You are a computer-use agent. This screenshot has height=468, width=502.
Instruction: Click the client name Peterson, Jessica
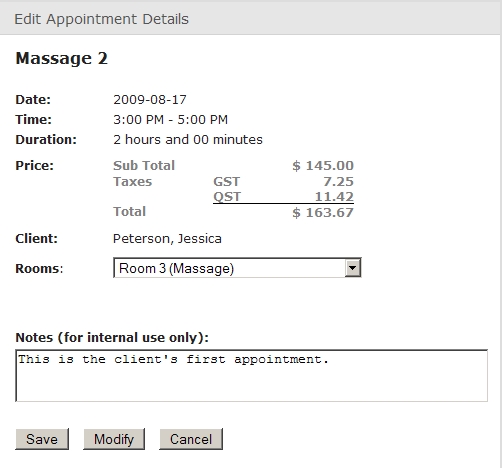pyautogui.click(x=167, y=239)
